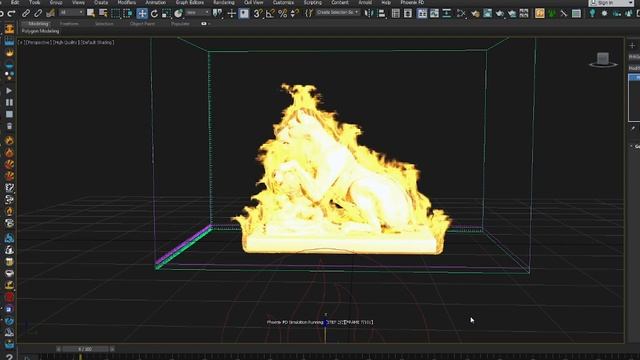Open the Create panel plus tab
The height and width of the screenshot is (360, 640).
pos(632,45)
